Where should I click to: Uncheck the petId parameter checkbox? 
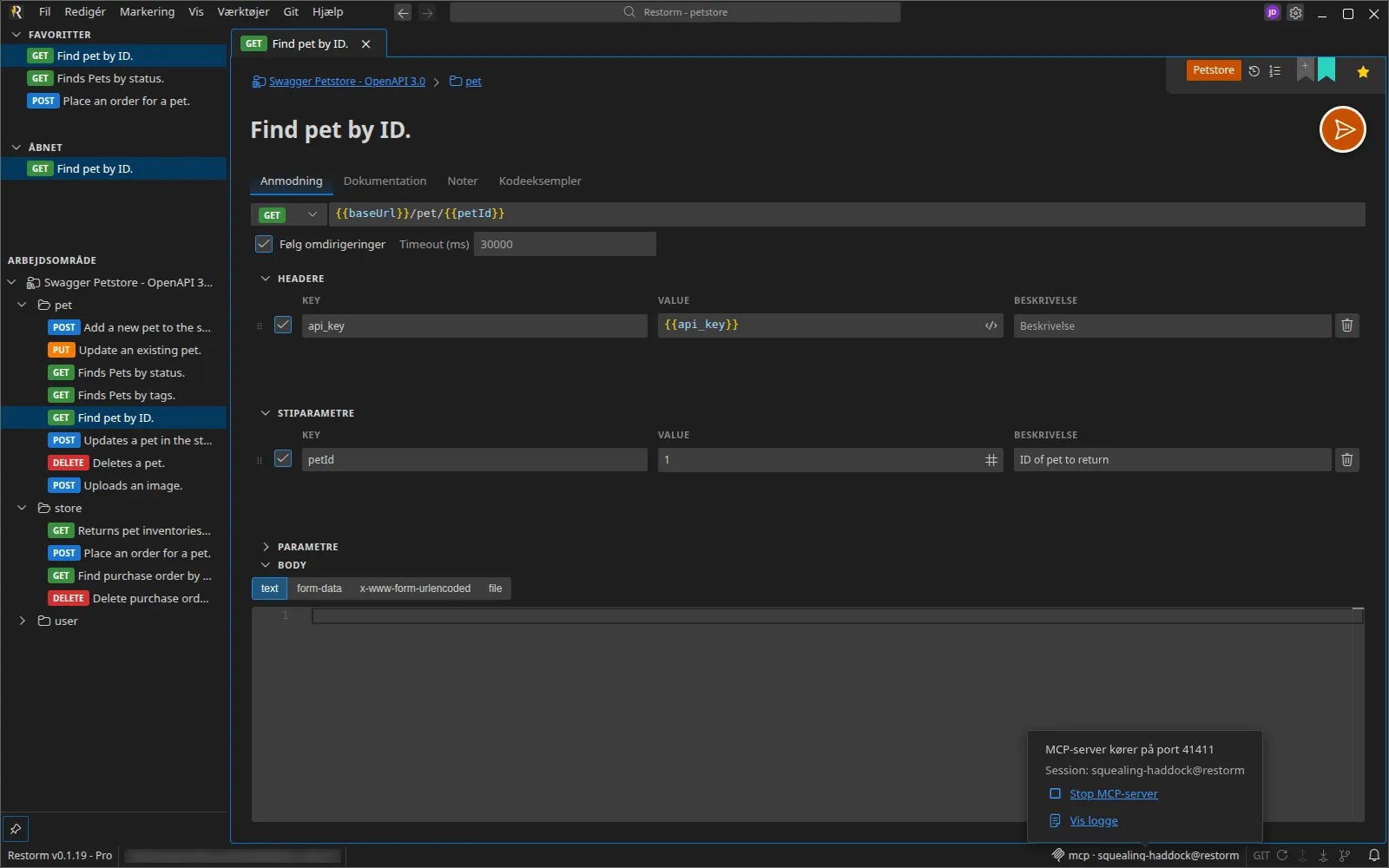click(283, 458)
